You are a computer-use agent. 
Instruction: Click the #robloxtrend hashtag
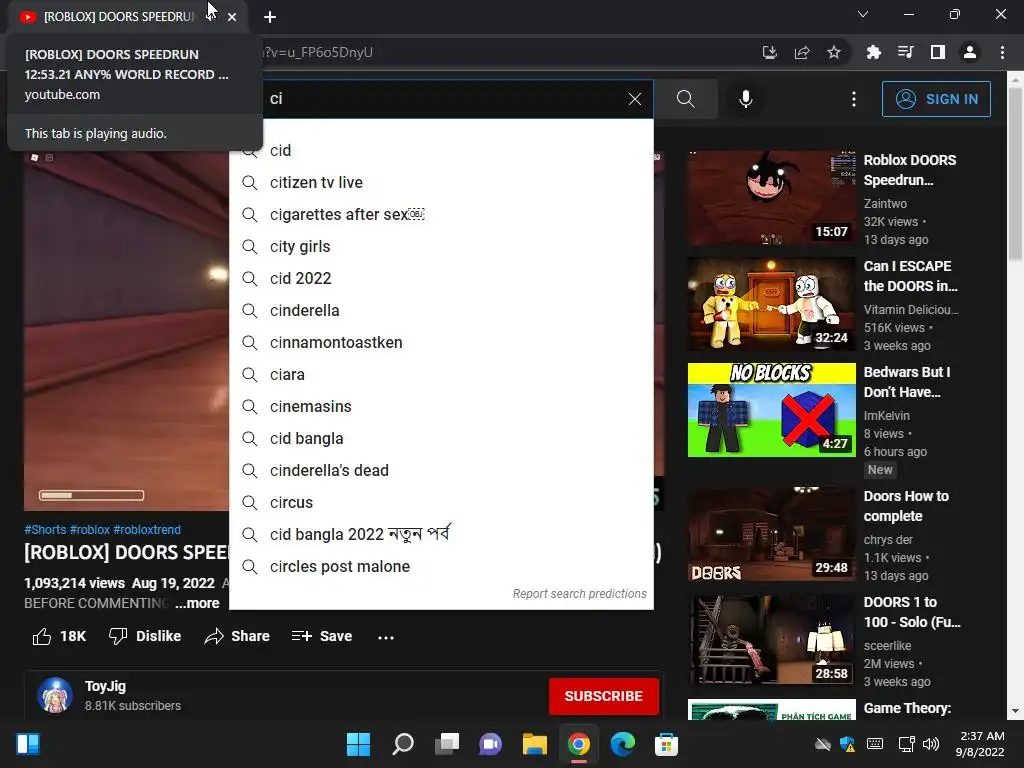pos(147,530)
